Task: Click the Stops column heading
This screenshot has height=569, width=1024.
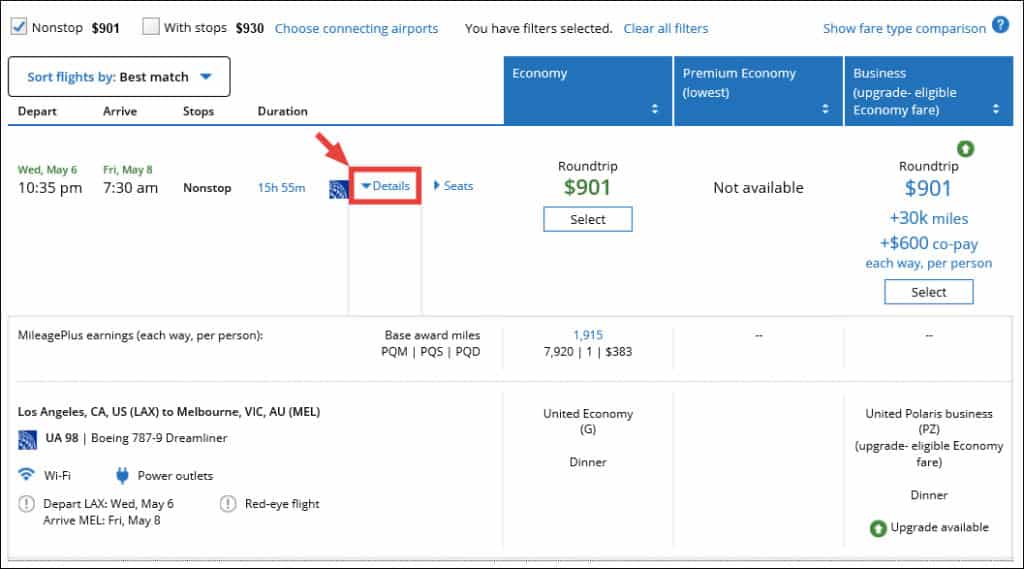Action: 199,111
